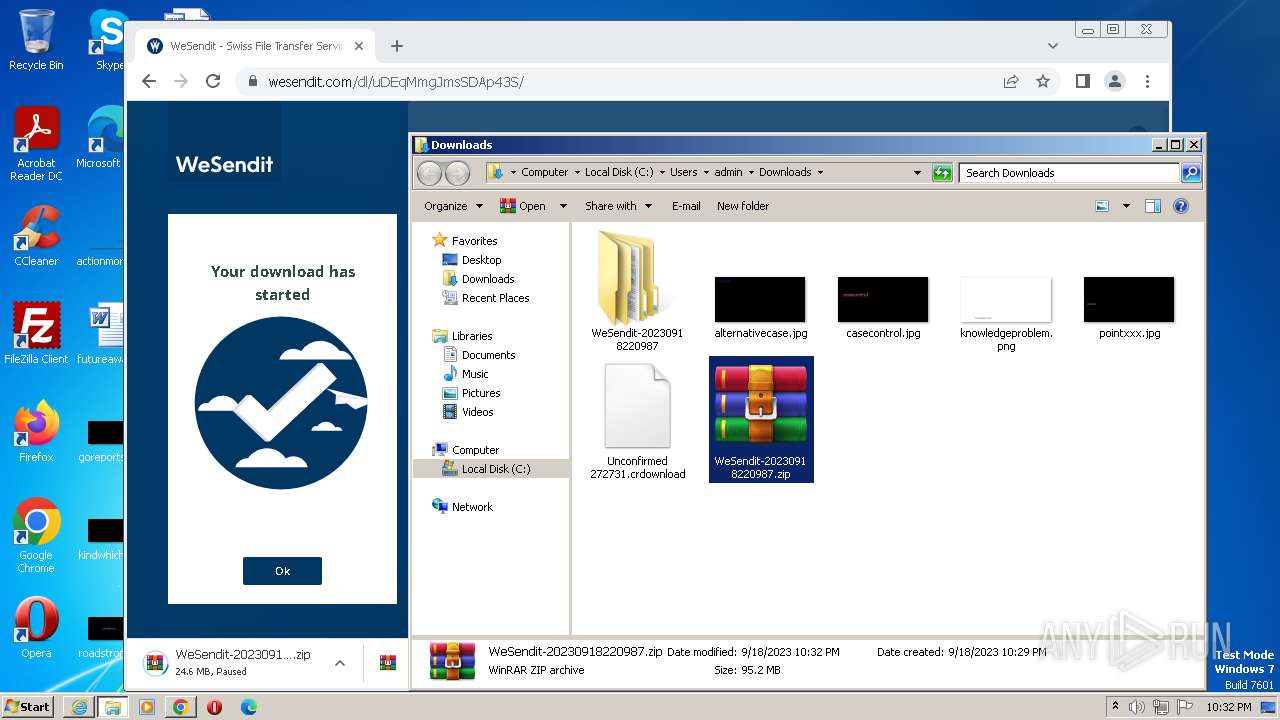Click the taskbar clock 10:32 PM
This screenshot has width=1280, height=720.
(1228, 707)
